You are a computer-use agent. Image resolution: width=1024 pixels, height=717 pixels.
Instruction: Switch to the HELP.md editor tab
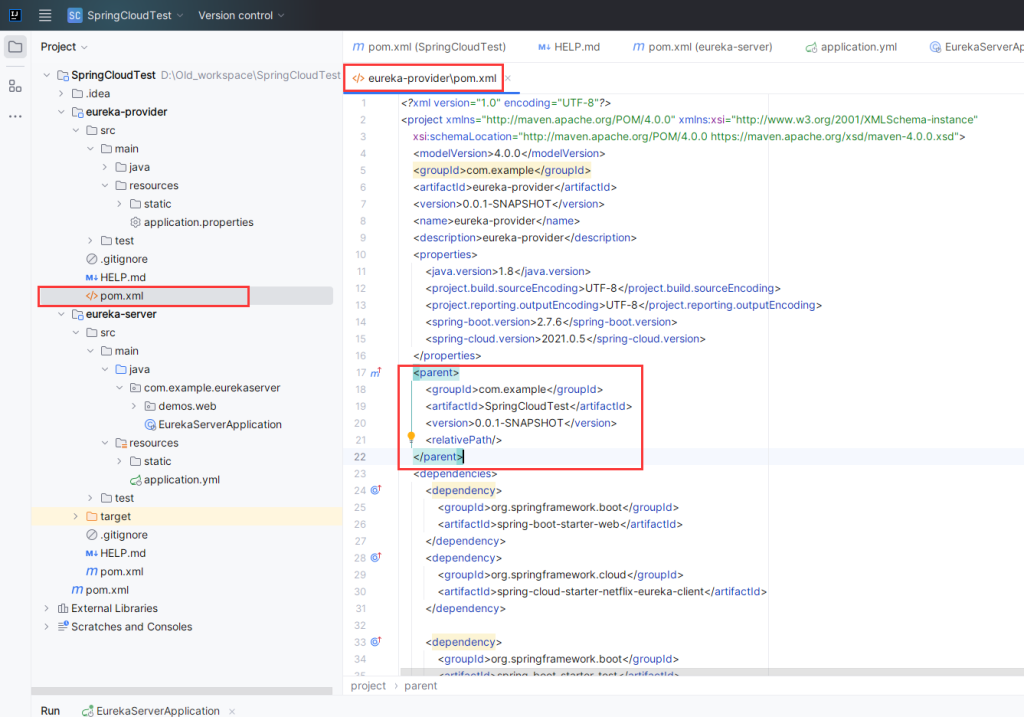click(568, 47)
